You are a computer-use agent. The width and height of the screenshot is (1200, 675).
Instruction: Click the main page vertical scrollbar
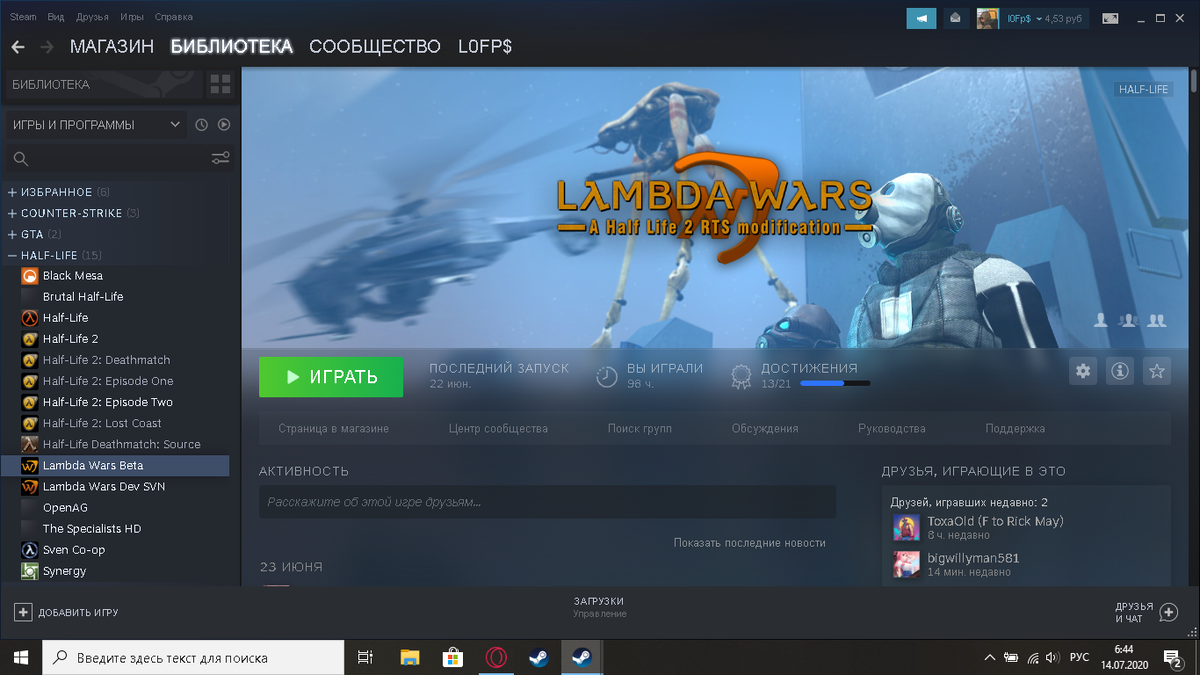coord(1195,81)
